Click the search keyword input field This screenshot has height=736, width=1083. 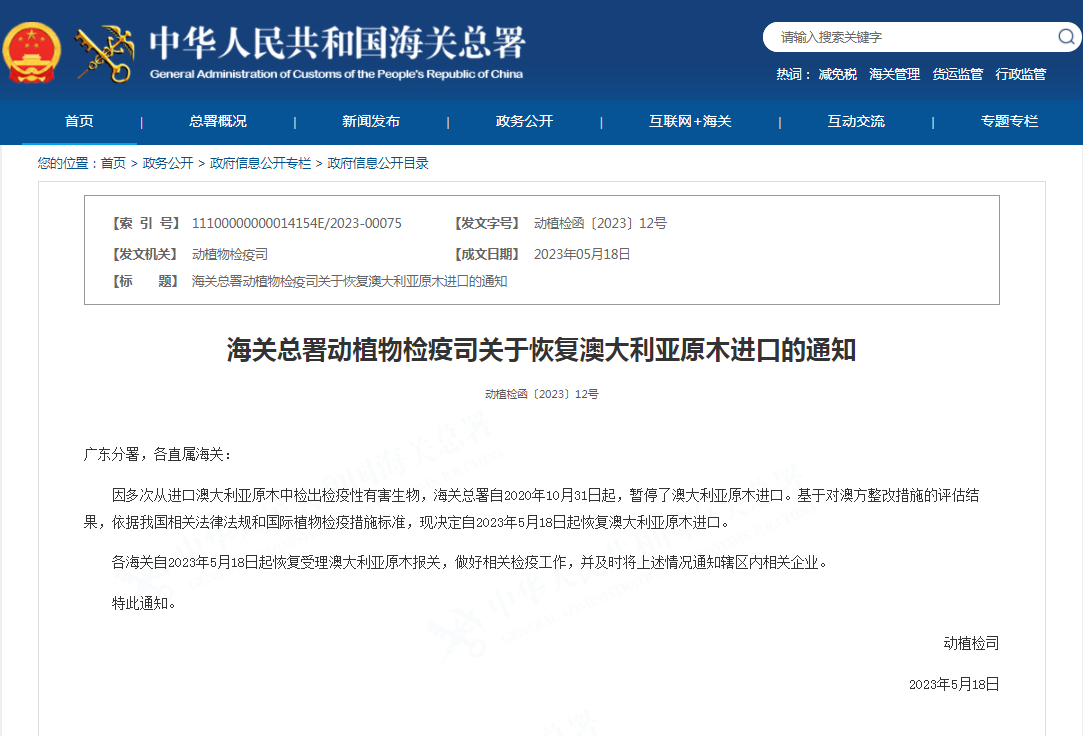click(910, 37)
